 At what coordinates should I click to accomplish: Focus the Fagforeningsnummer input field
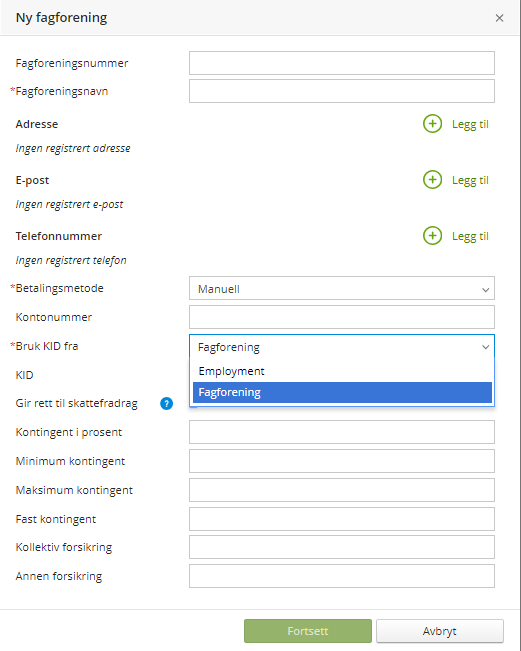pyautogui.click(x=342, y=63)
